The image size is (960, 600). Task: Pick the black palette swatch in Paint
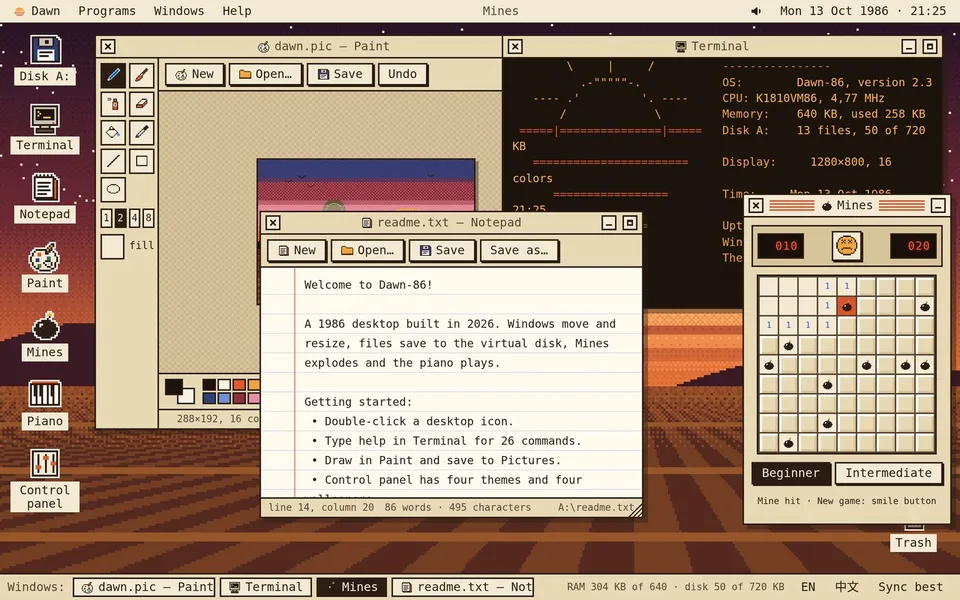pyautogui.click(x=209, y=384)
